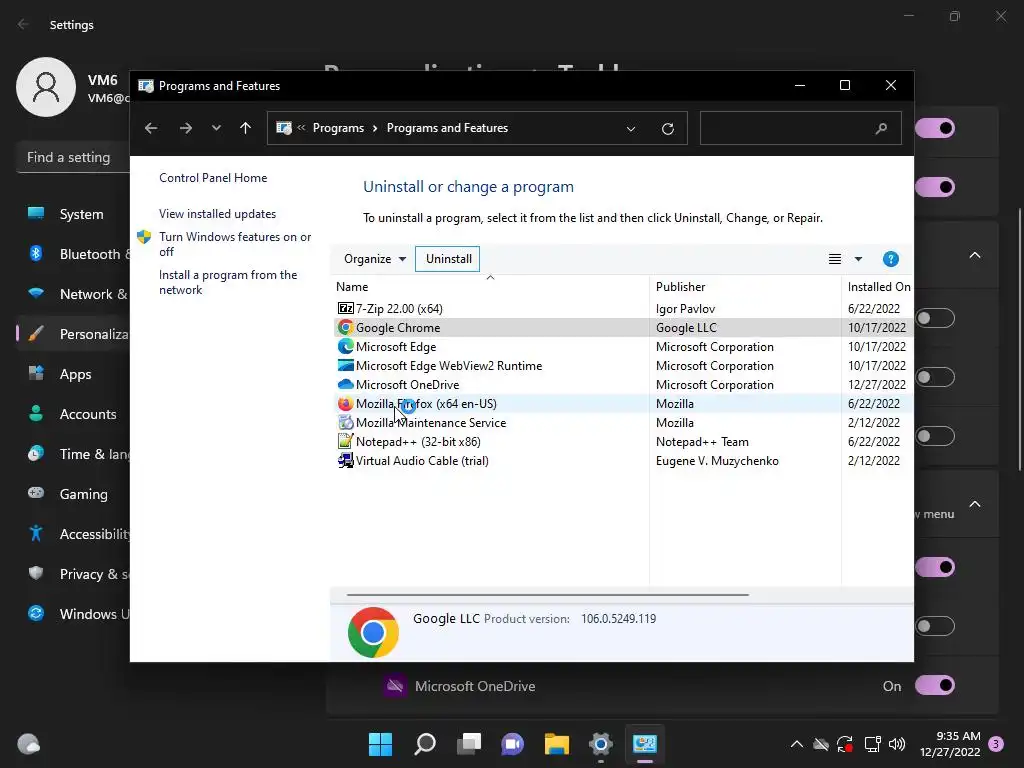The width and height of the screenshot is (1024, 768).
Task: Collapse the lower Settings section chevron near menu
Action: [975, 504]
